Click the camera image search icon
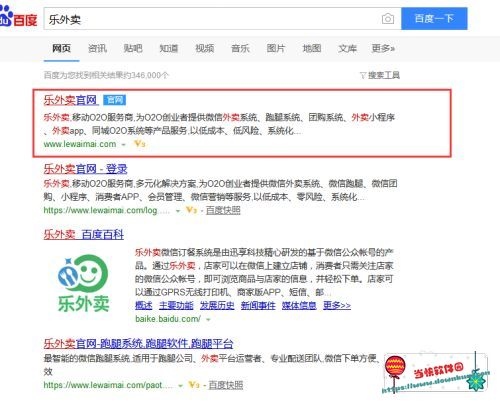Viewport: 500px width, 404px height. (387, 19)
